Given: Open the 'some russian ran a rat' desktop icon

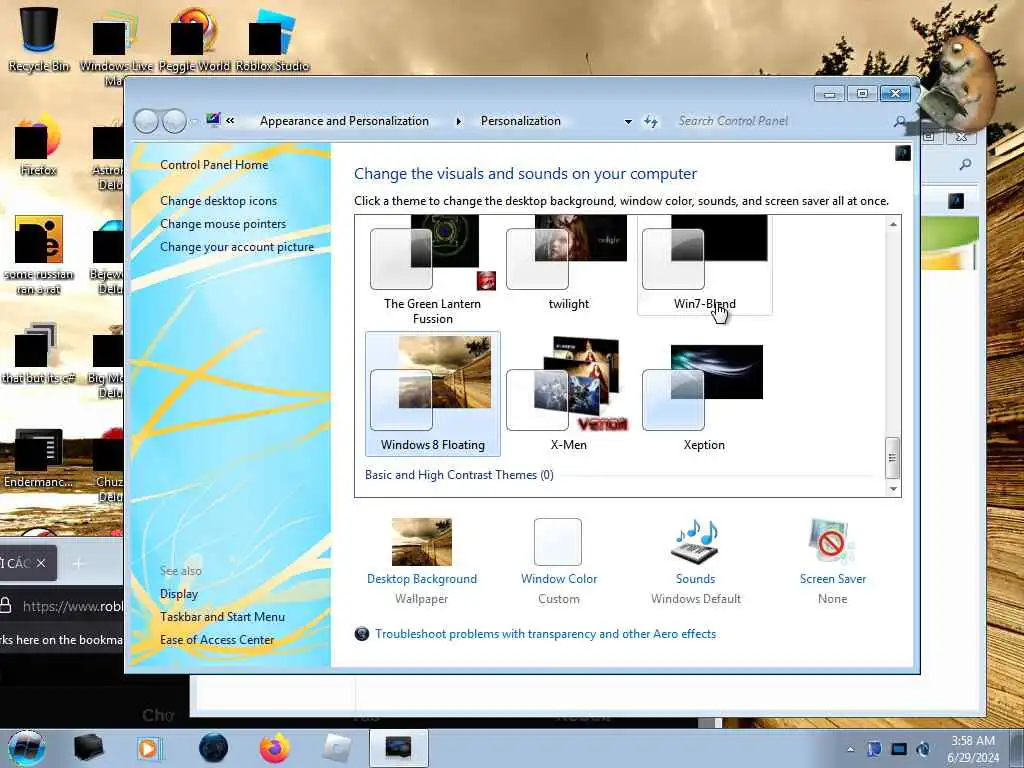Looking at the screenshot, I should 39,255.
